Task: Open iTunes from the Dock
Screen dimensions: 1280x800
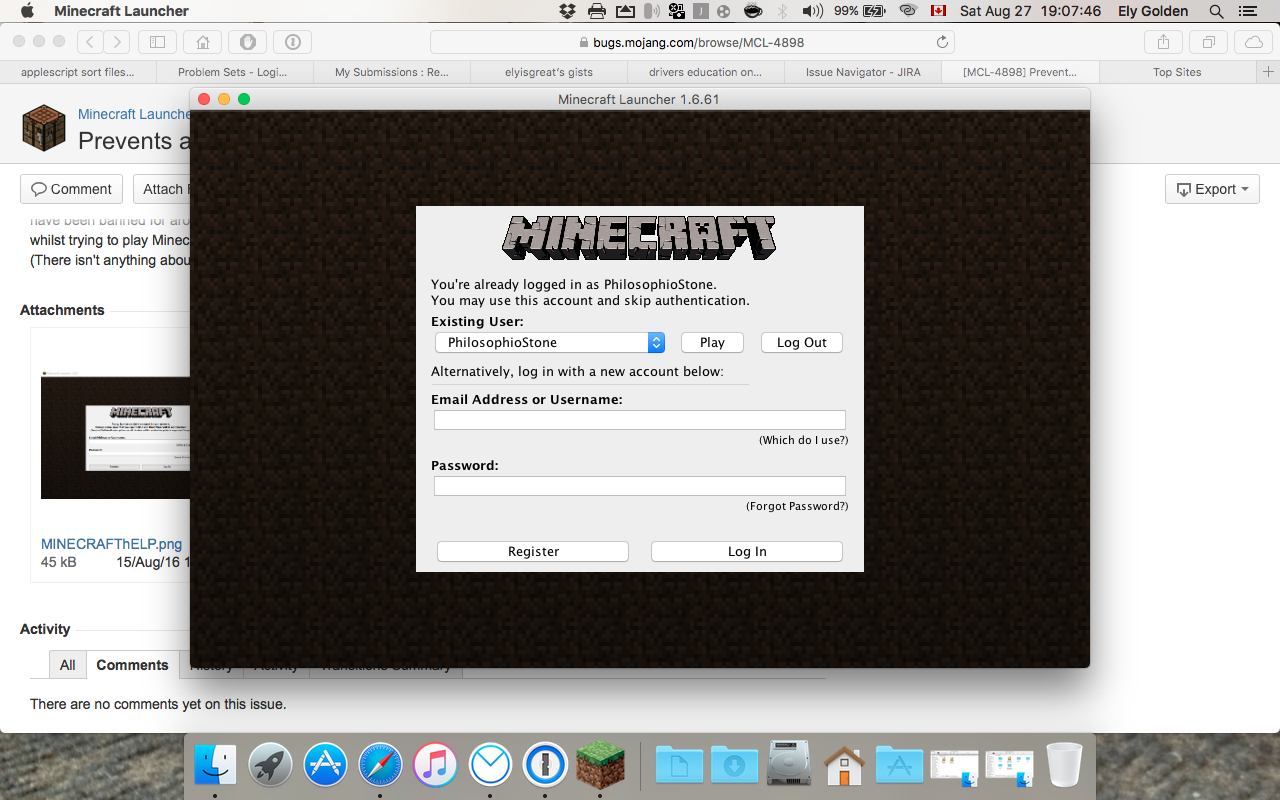Action: (435, 765)
